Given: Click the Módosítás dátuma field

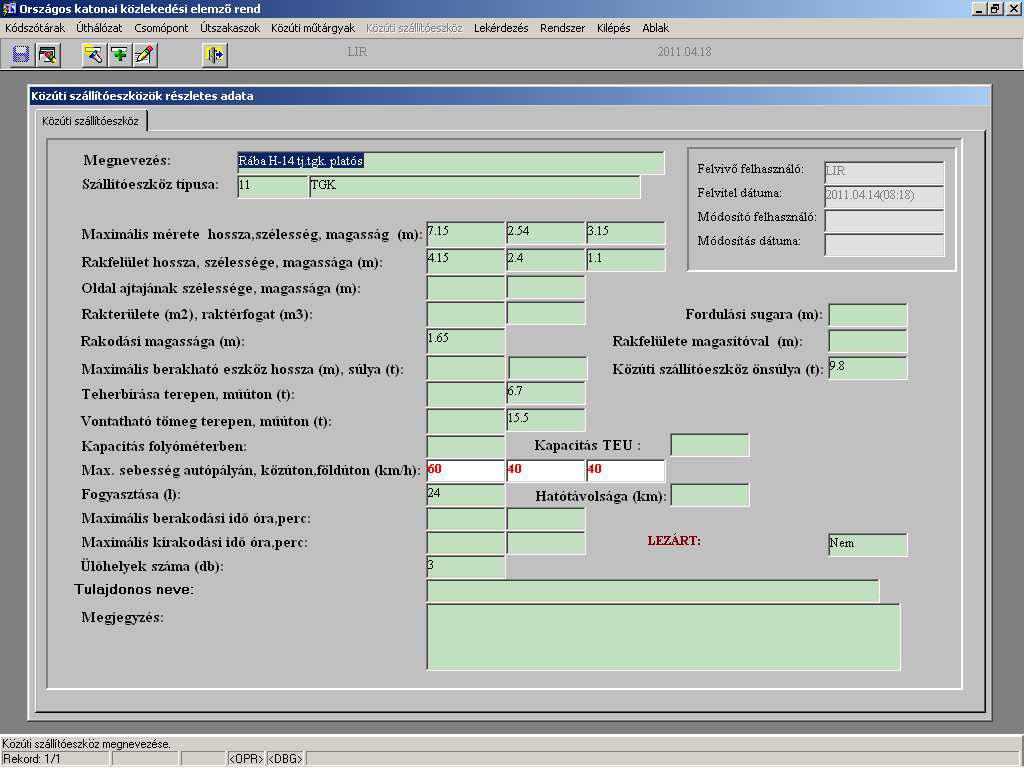Looking at the screenshot, I should [x=884, y=245].
